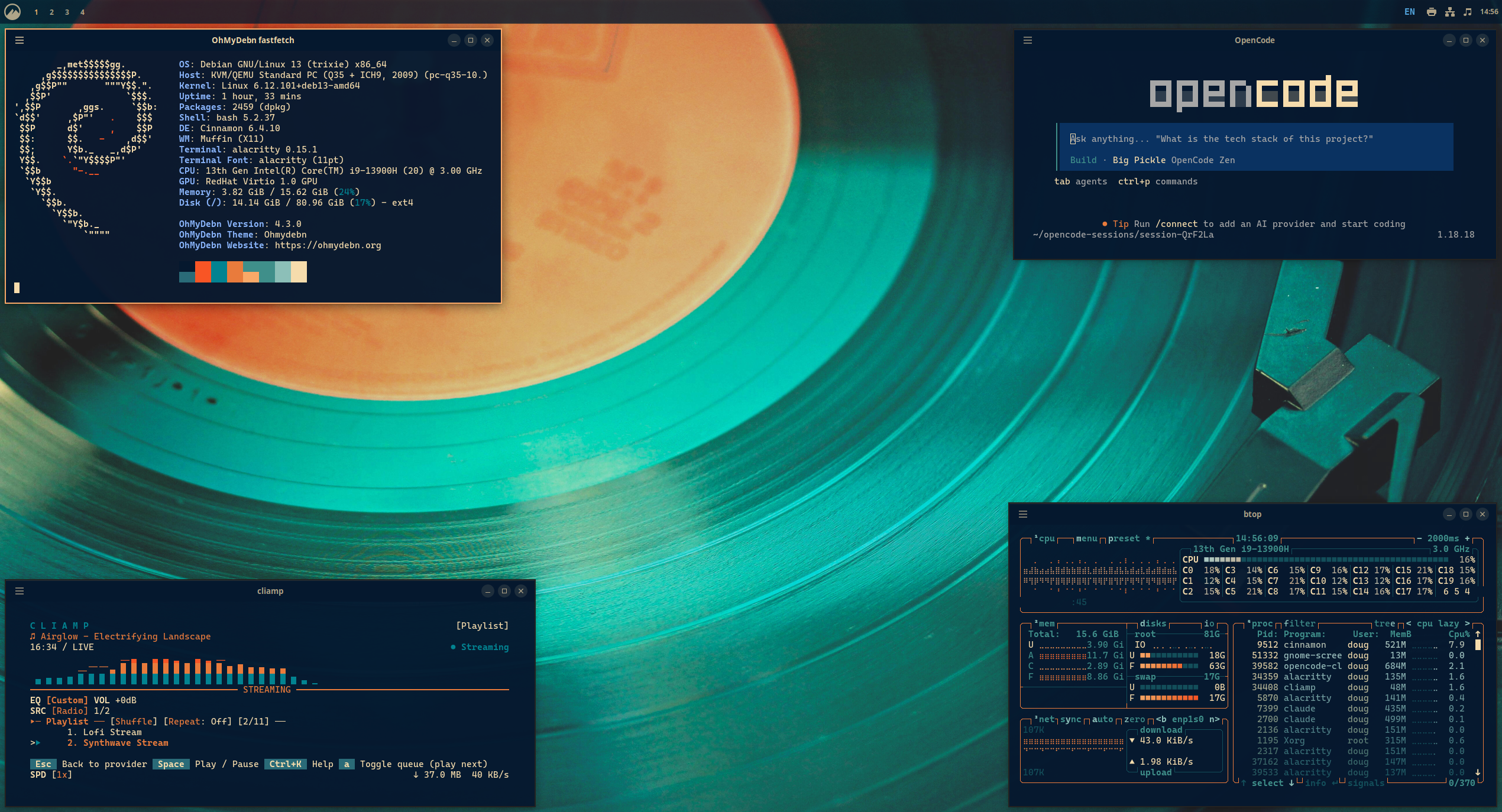Switch to workspace 1 in top panel
Viewport: 1502px width, 812px height.
pyautogui.click(x=36, y=12)
